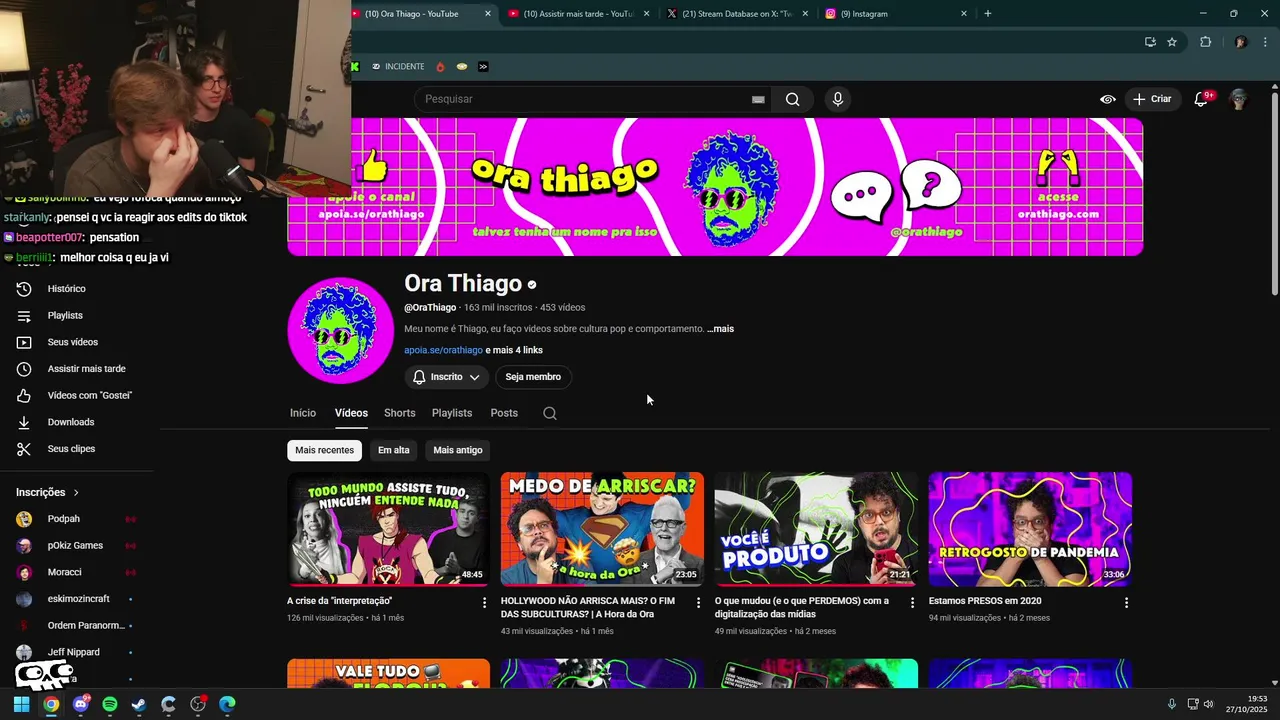Switch to Stream Database on X tab
The height and width of the screenshot is (720, 1280).
[x=738, y=14]
